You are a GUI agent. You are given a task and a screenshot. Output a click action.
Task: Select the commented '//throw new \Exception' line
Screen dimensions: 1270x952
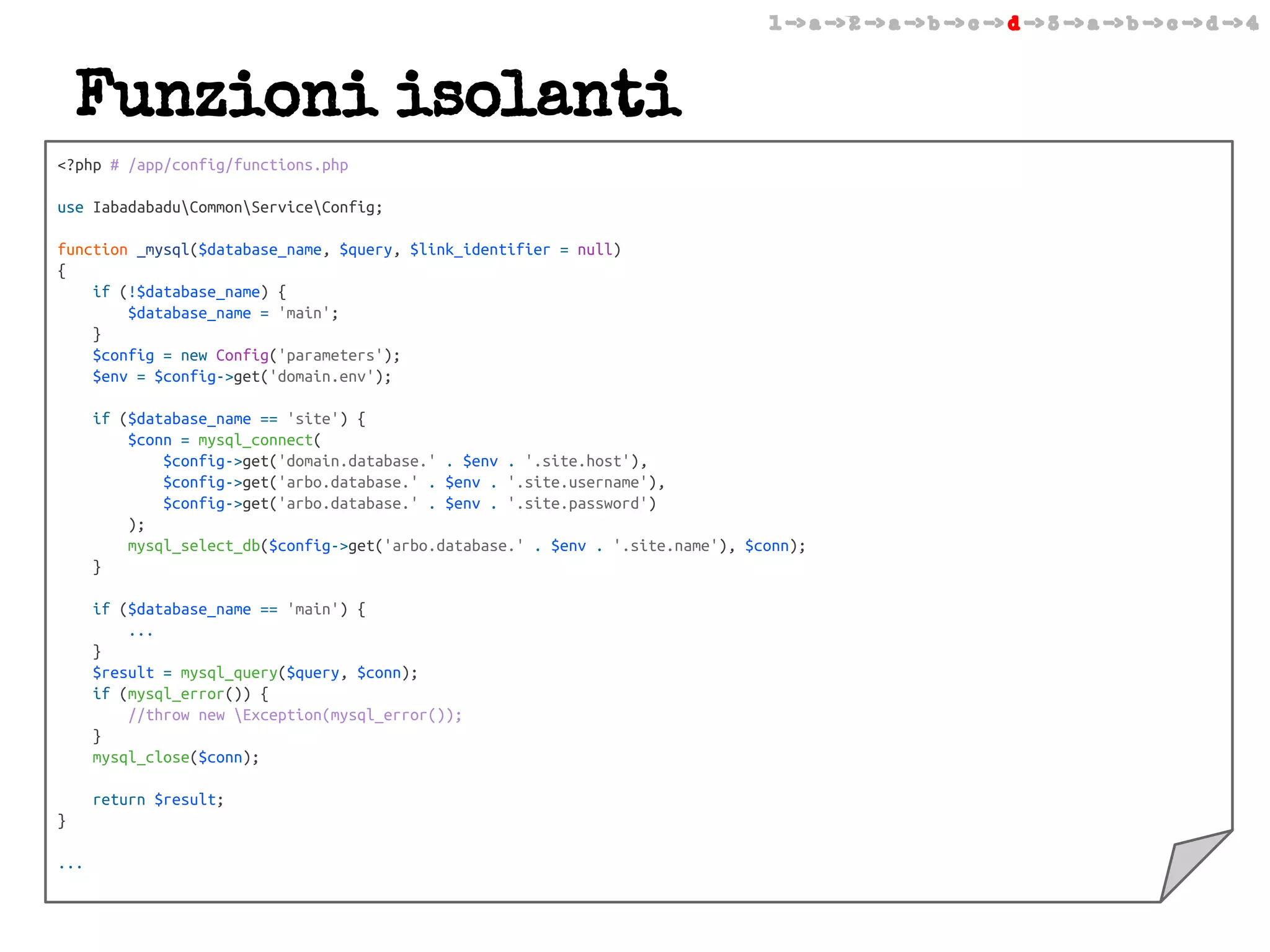coord(295,715)
